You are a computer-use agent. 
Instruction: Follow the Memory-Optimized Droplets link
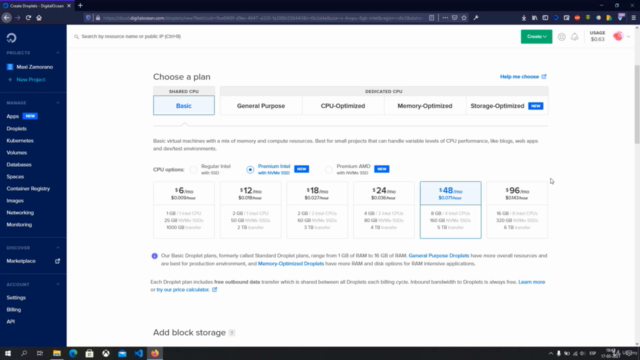pos(291,264)
